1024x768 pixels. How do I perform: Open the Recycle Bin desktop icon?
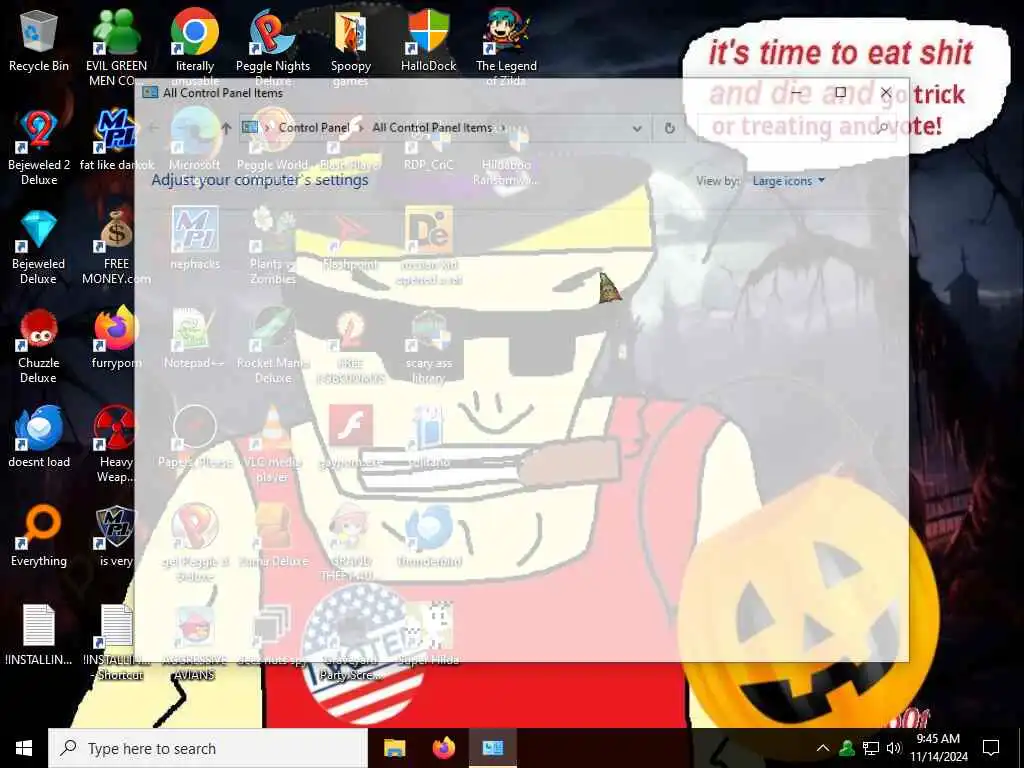coord(39,41)
